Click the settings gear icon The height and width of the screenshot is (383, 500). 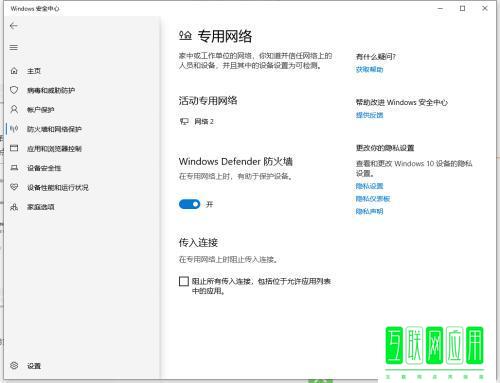coord(14,365)
